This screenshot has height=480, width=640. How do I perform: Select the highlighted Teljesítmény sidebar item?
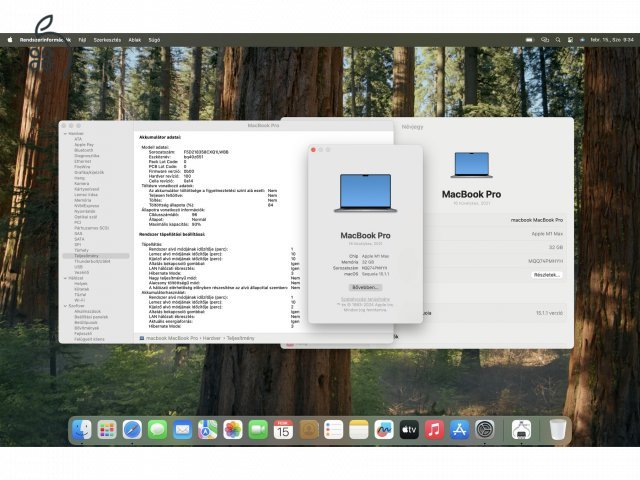click(96, 256)
